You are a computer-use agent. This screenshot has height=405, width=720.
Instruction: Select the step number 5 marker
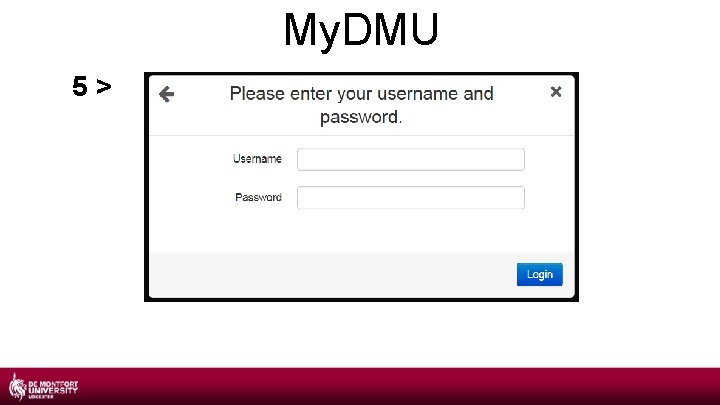point(80,86)
